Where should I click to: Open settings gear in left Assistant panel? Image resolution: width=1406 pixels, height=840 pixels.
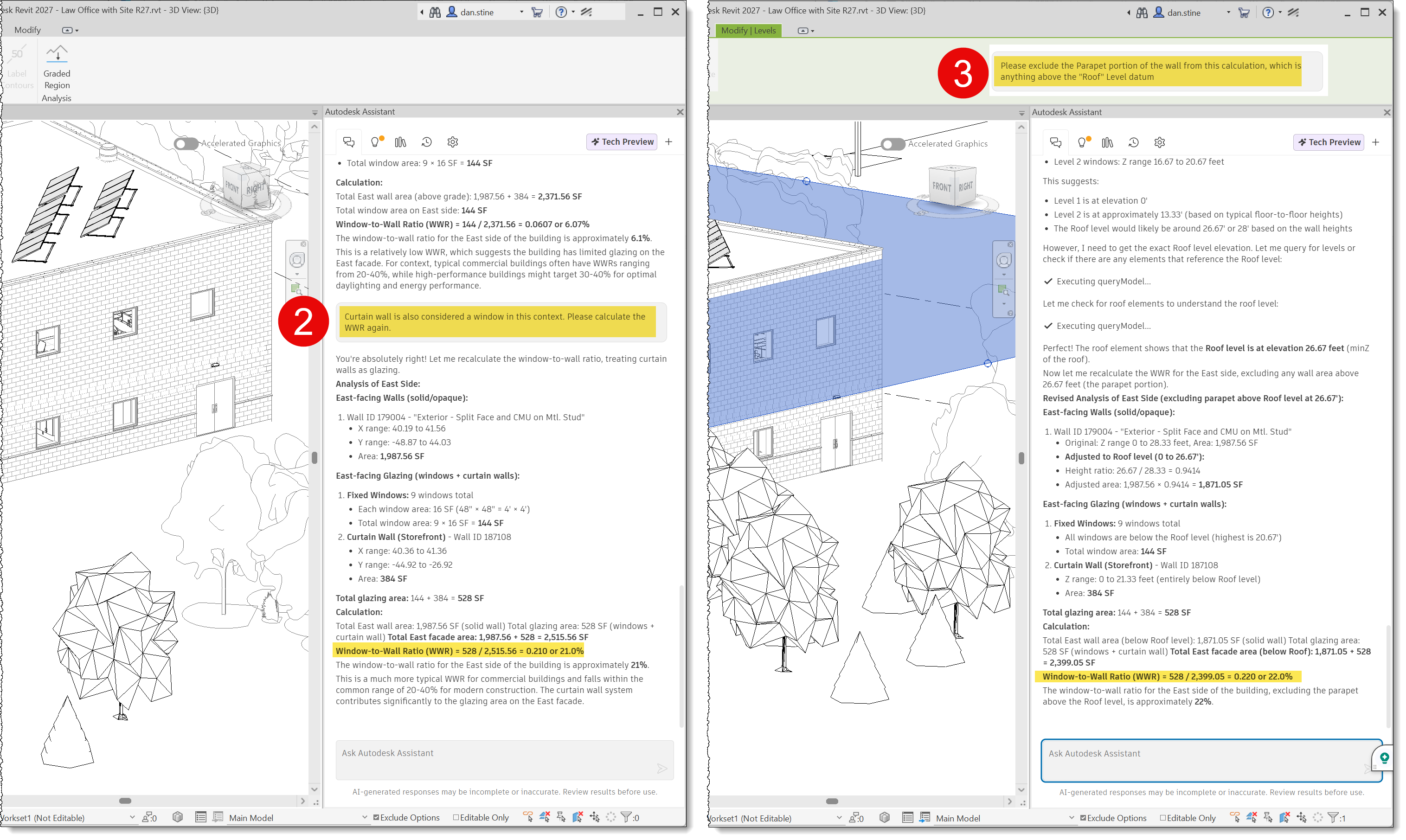pos(453,142)
